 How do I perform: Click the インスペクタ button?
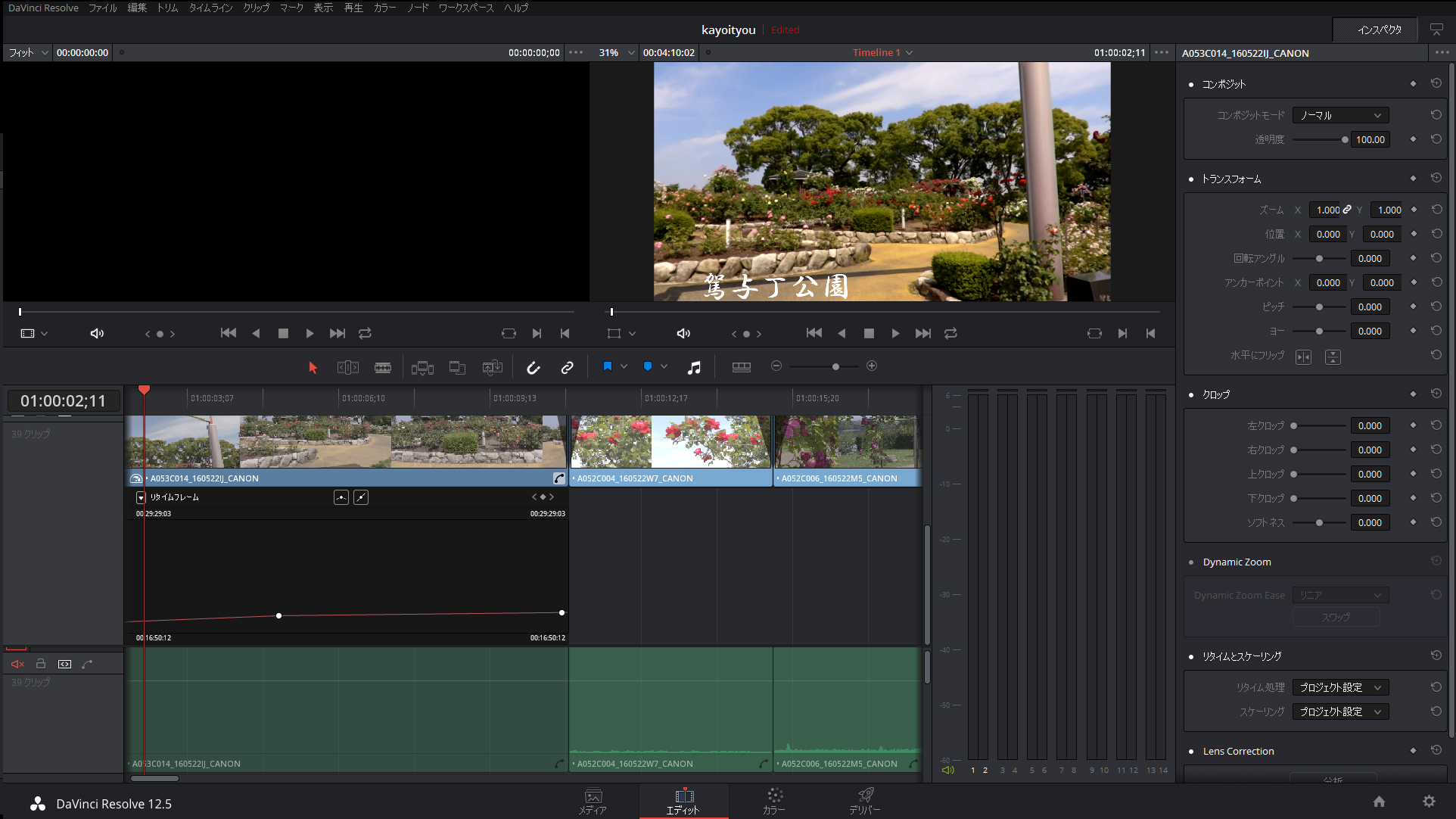coord(1379,30)
